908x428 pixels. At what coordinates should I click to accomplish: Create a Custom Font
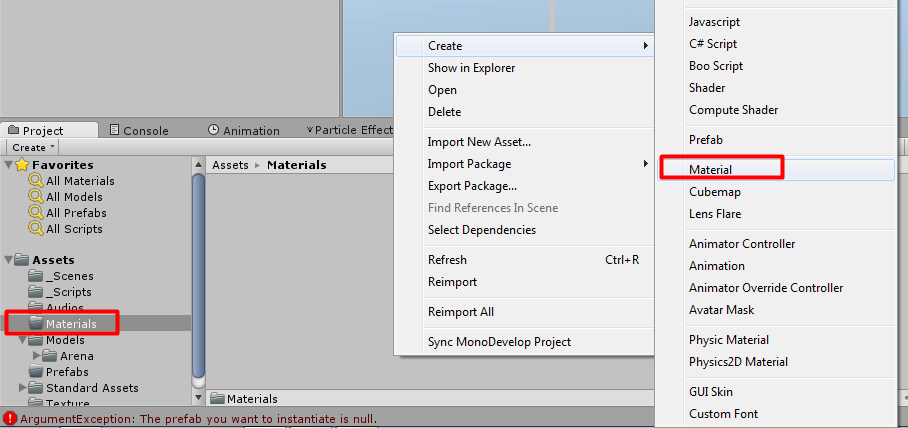[x=723, y=415]
